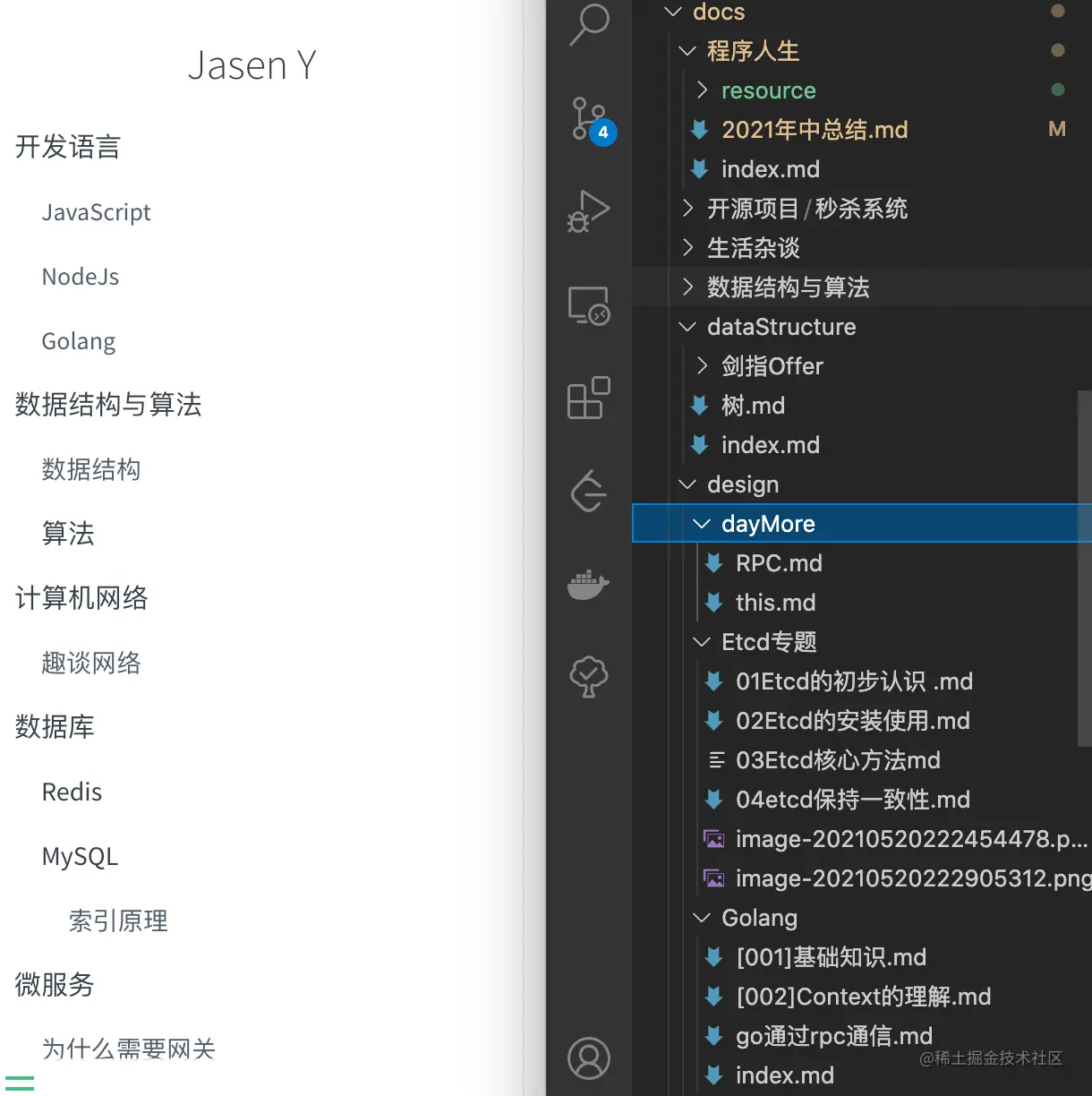Open JavaScript in the site sidebar
This screenshot has height=1096, width=1092.
tap(97, 212)
